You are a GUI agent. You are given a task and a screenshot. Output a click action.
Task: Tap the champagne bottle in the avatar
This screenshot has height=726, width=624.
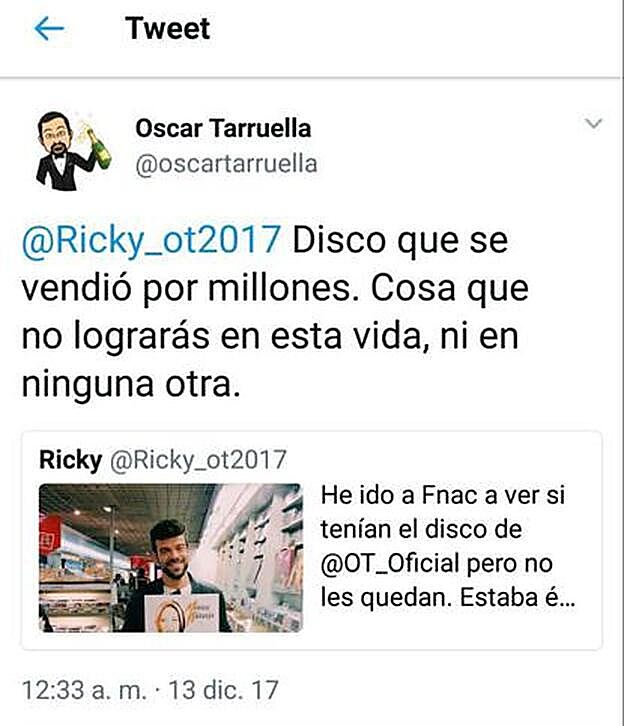click(99, 145)
